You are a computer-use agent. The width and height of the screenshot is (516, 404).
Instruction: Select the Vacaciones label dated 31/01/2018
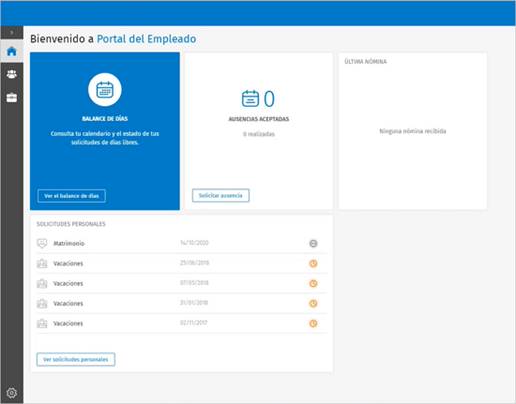tap(68, 303)
